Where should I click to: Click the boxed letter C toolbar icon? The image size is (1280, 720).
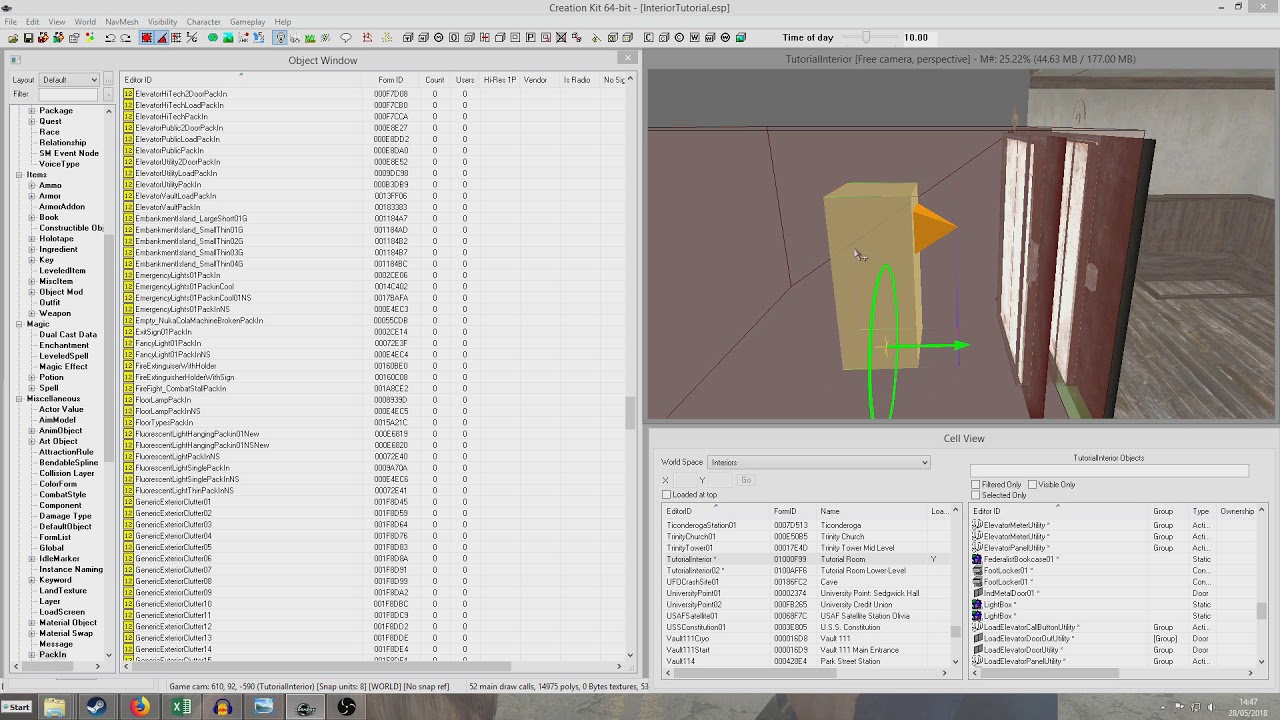pos(648,38)
